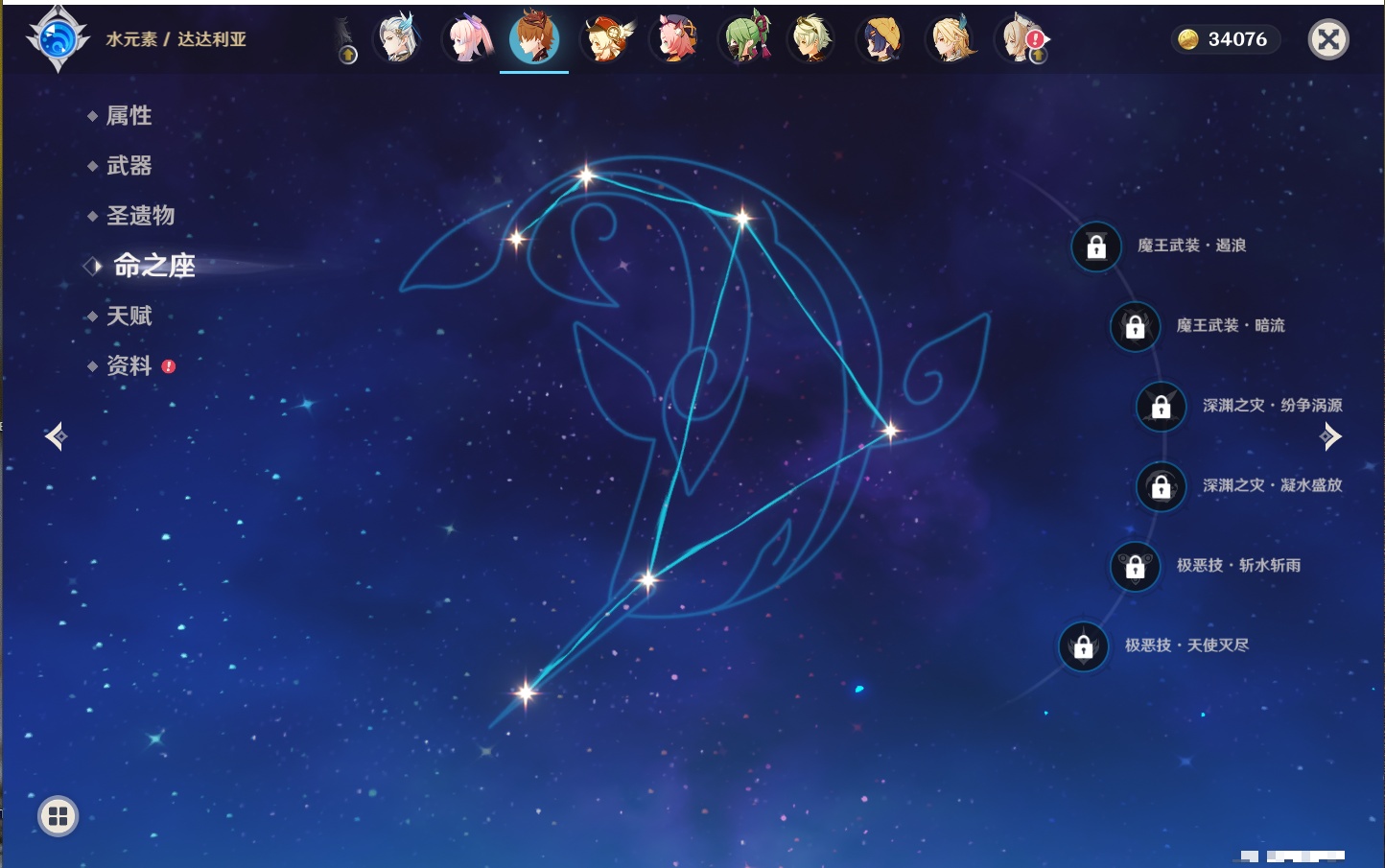This screenshot has width=1385, height=868.
Task: Go to the next character with right arrow
Action: [x=1329, y=436]
